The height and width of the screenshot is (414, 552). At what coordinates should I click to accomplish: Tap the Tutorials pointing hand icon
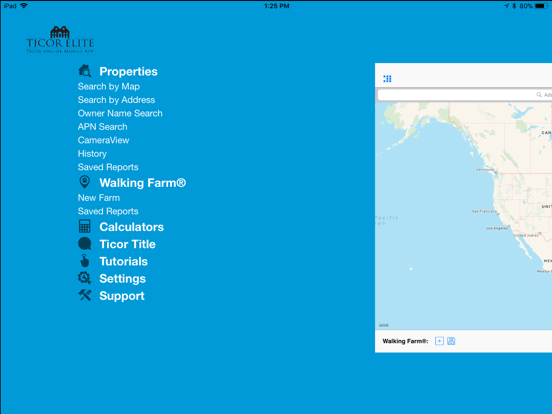click(x=84, y=261)
